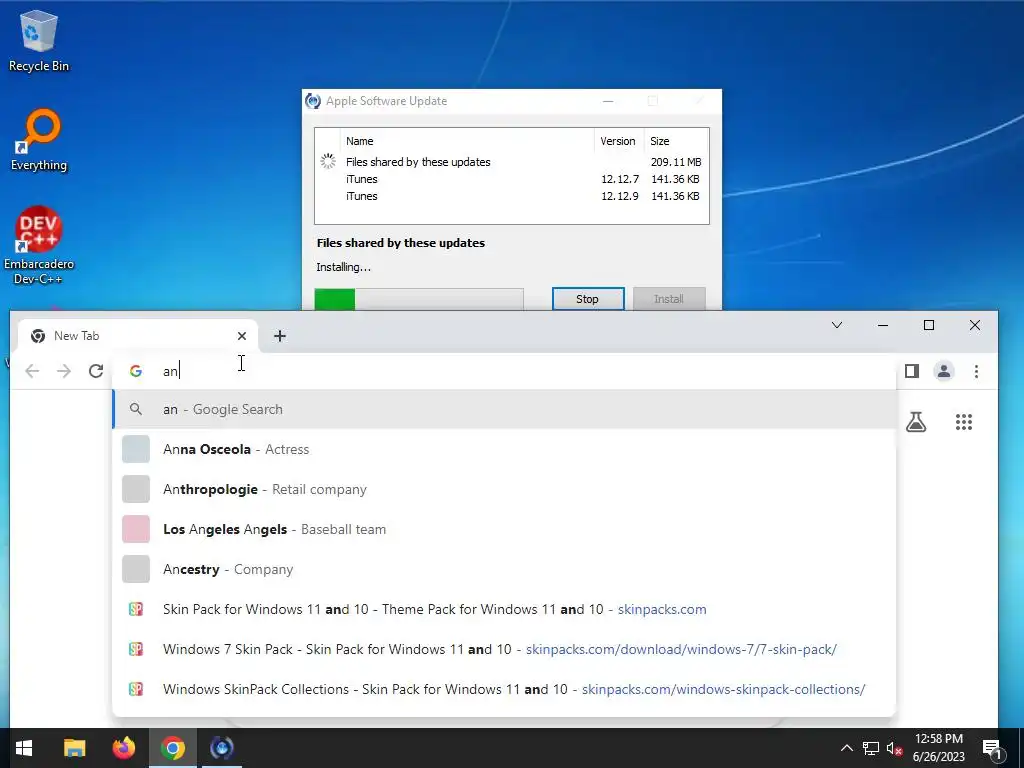This screenshot has height=768, width=1024.
Task: Click the Google G icon in address bar
Action: point(136,371)
